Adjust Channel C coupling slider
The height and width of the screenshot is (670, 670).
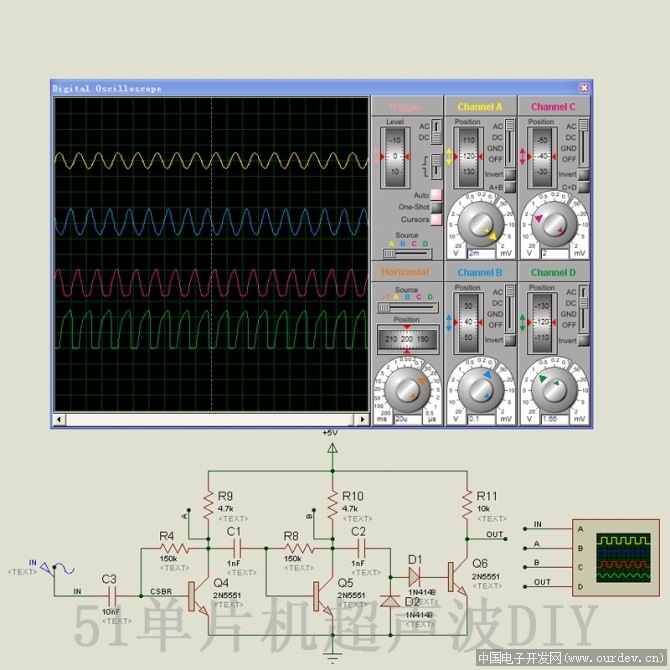point(583,143)
